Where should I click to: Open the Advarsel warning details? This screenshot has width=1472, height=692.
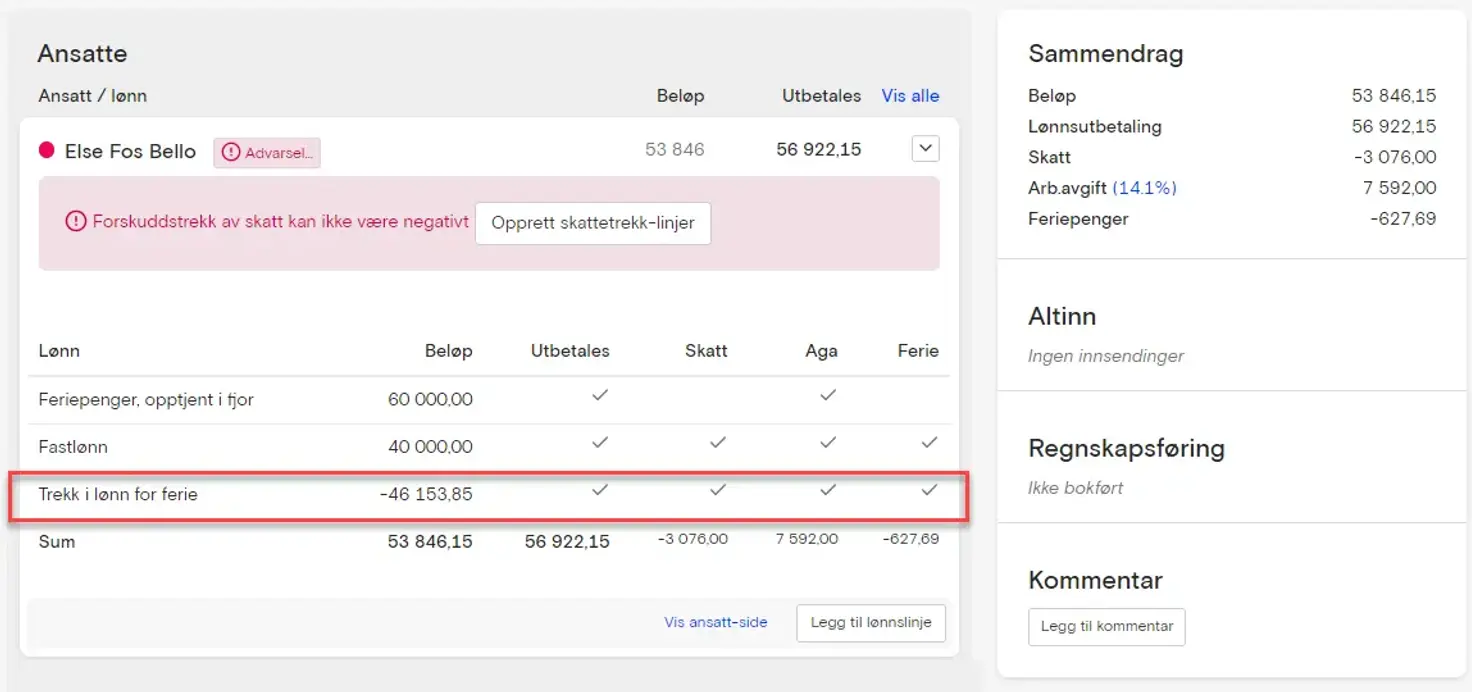pyautogui.click(x=266, y=153)
